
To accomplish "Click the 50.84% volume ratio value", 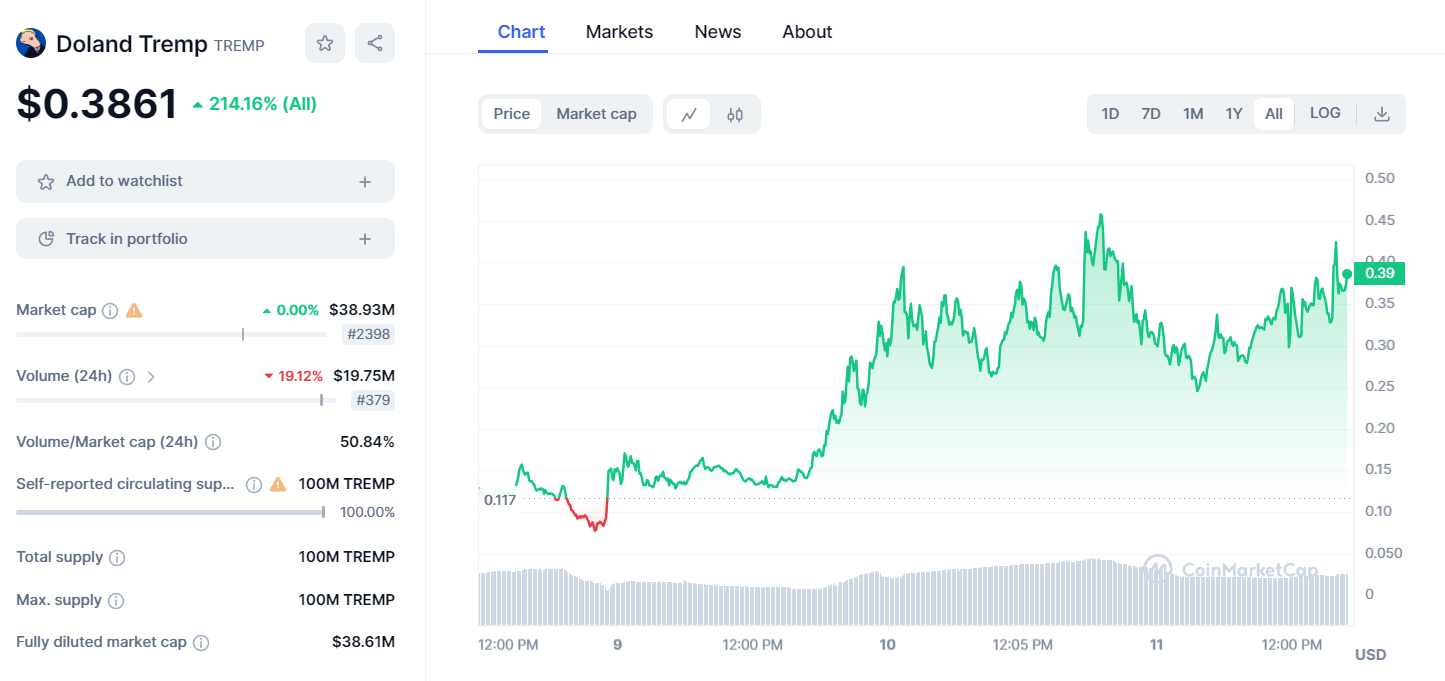I will click(367, 442).
